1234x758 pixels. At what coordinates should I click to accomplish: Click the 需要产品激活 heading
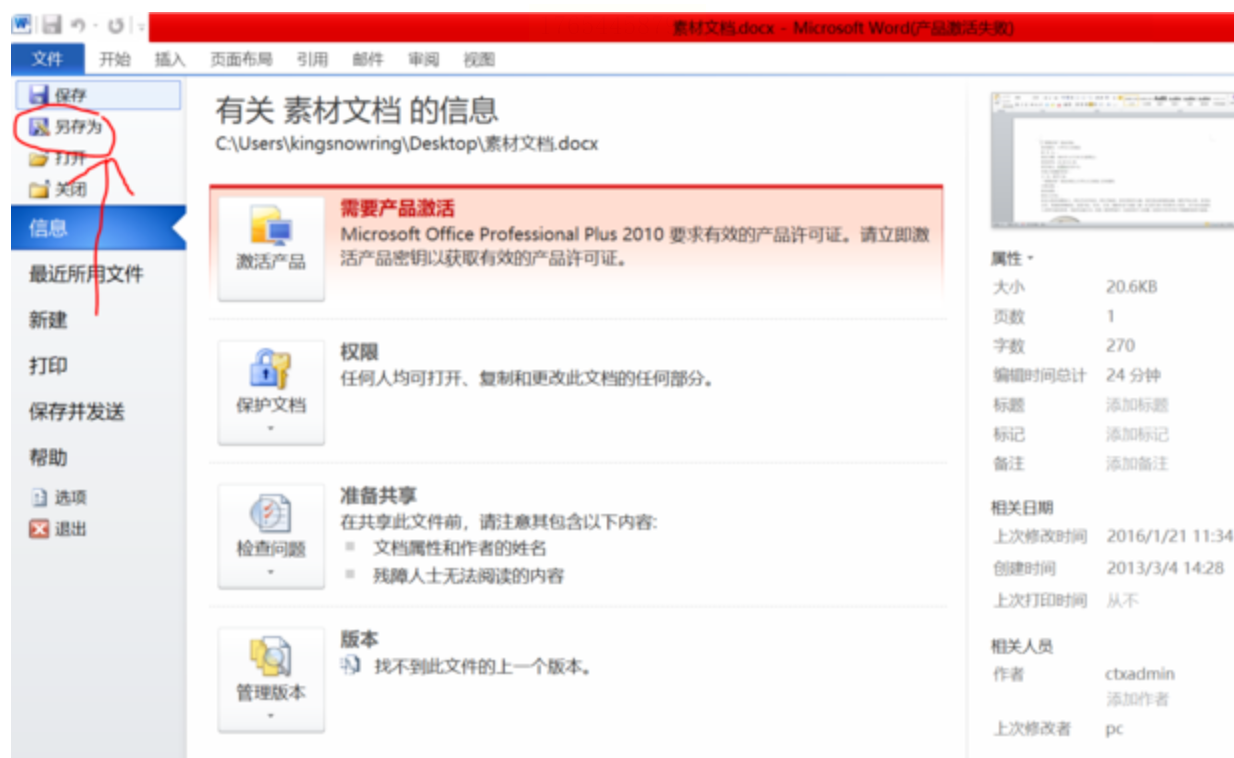pyautogui.click(x=397, y=208)
